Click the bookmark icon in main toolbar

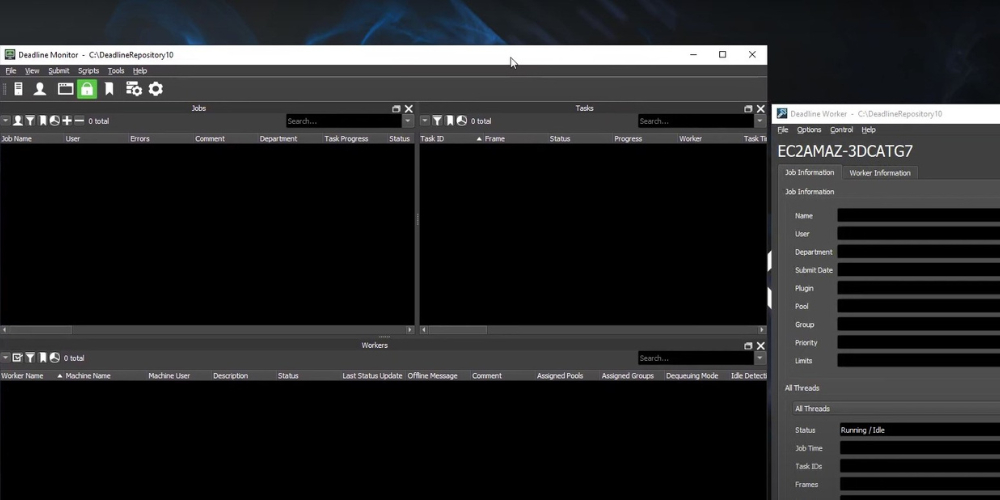(x=109, y=89)
